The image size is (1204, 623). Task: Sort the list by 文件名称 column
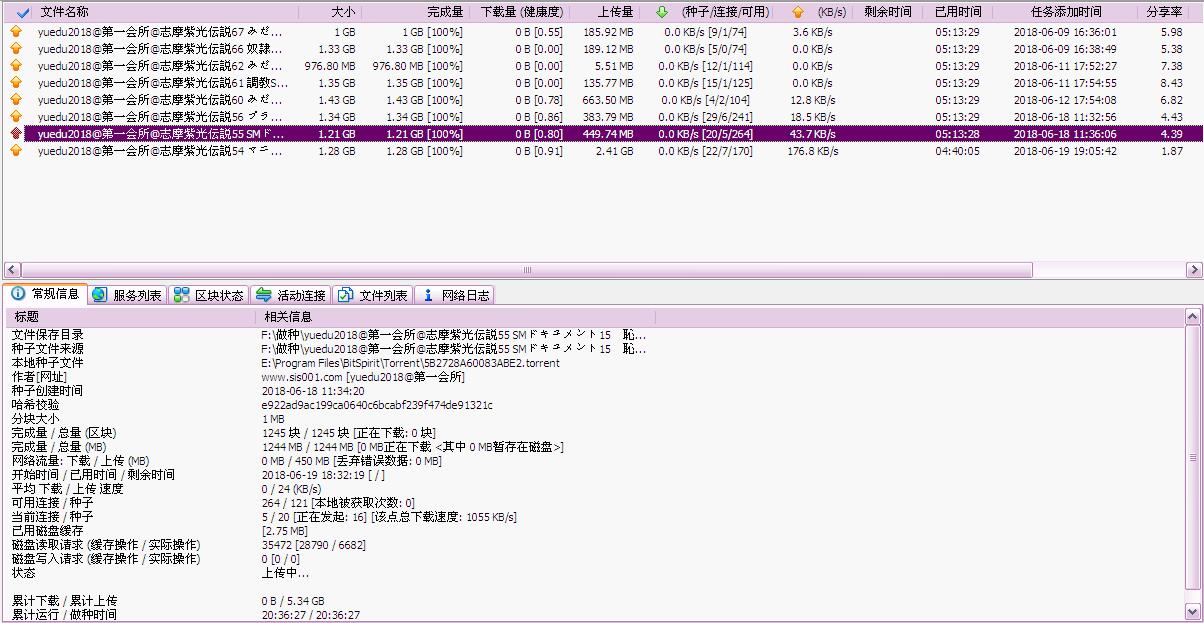(65, 12)
